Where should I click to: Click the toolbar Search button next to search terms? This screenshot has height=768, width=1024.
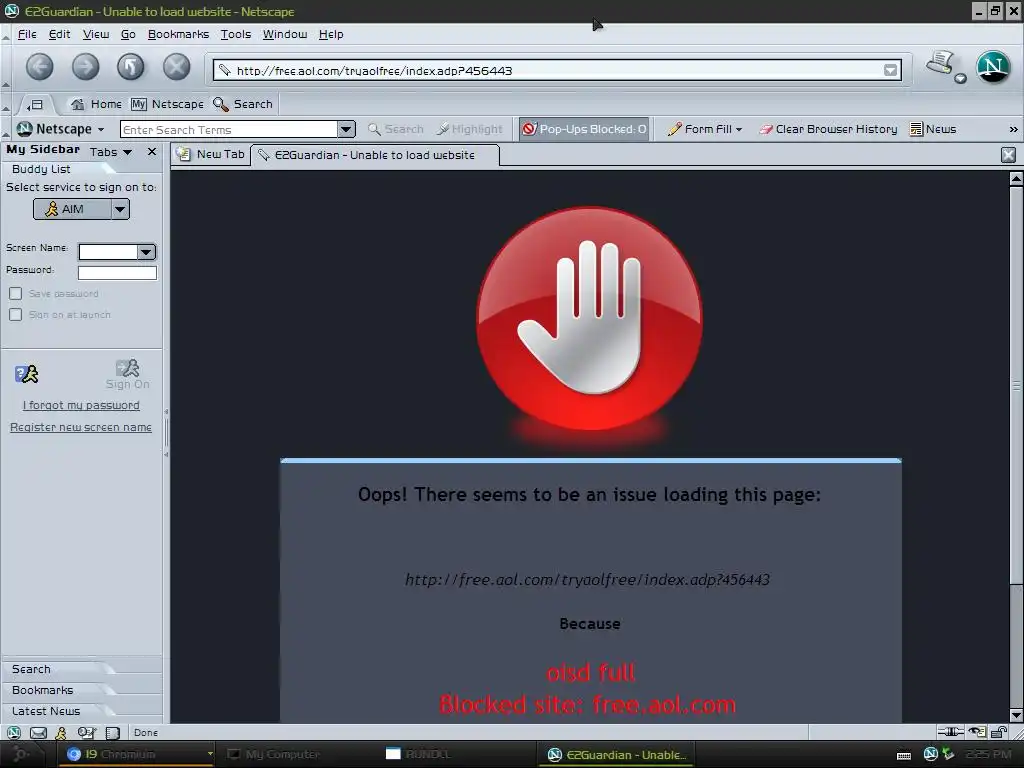396,129
